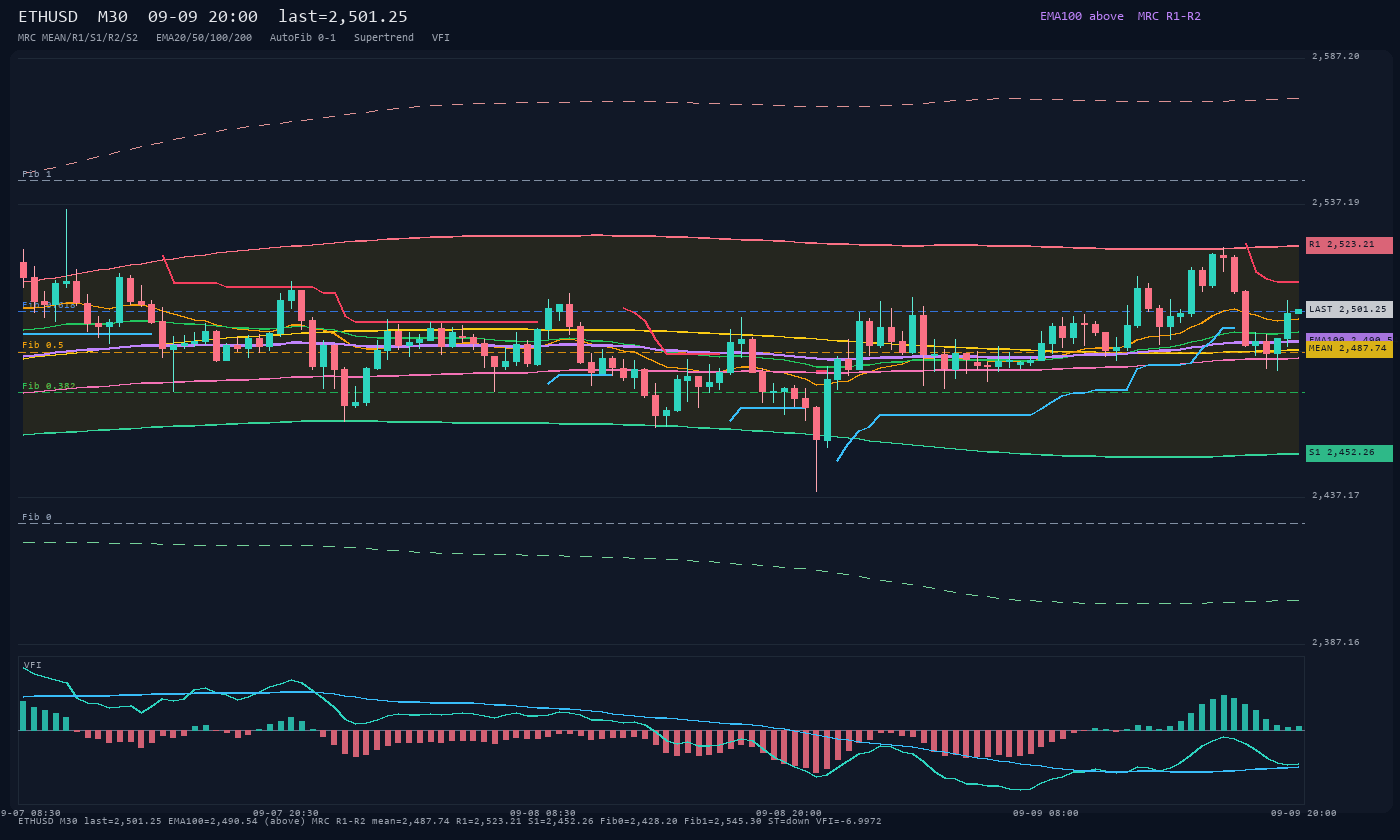1400x840 pixels.
Task: Click the VFI panel label
Action: [33, 665]
